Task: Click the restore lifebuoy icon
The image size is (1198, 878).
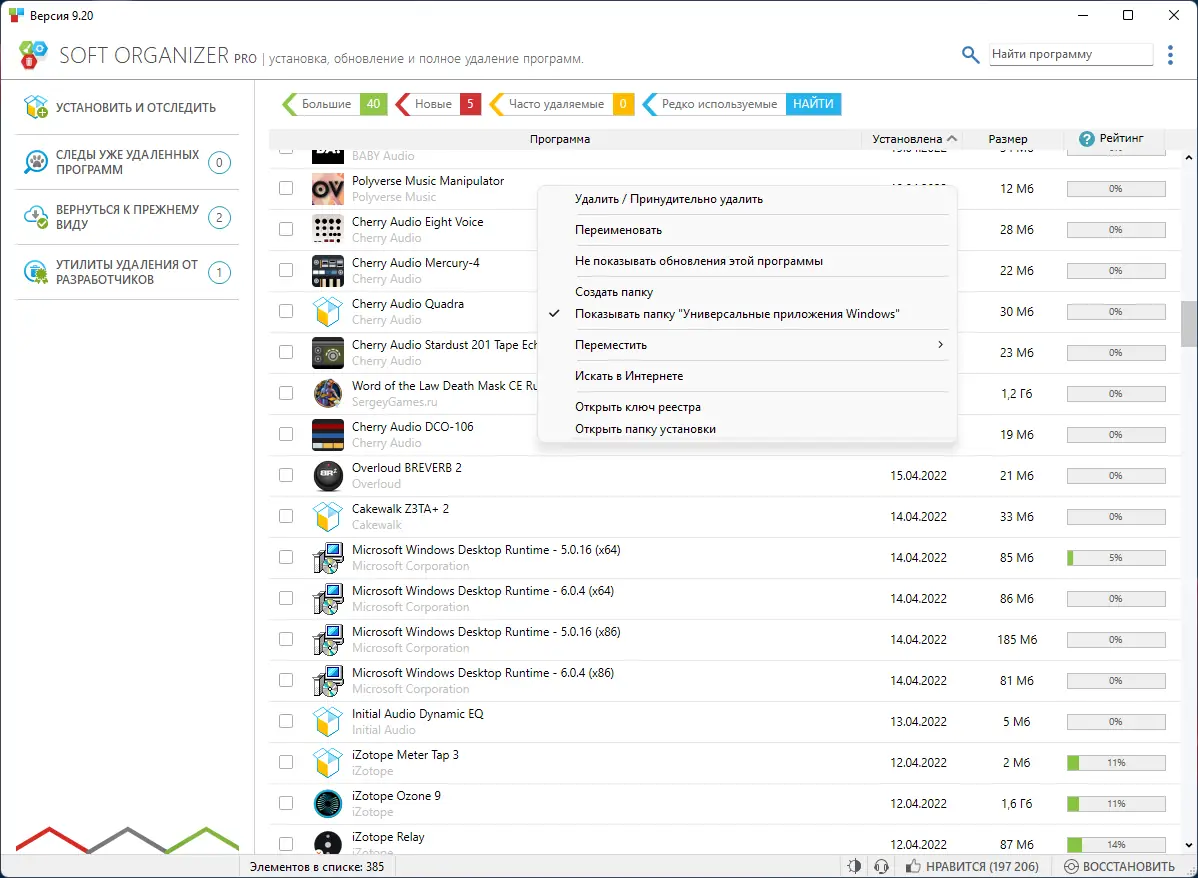Action: [x=1071, y=867]
